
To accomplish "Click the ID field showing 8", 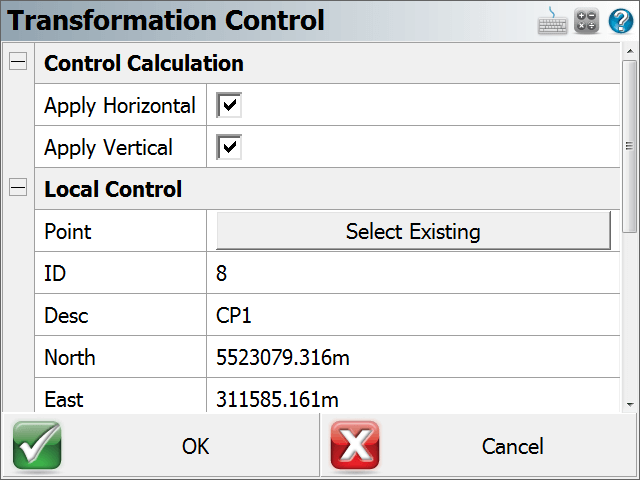I will coord(413,273).
